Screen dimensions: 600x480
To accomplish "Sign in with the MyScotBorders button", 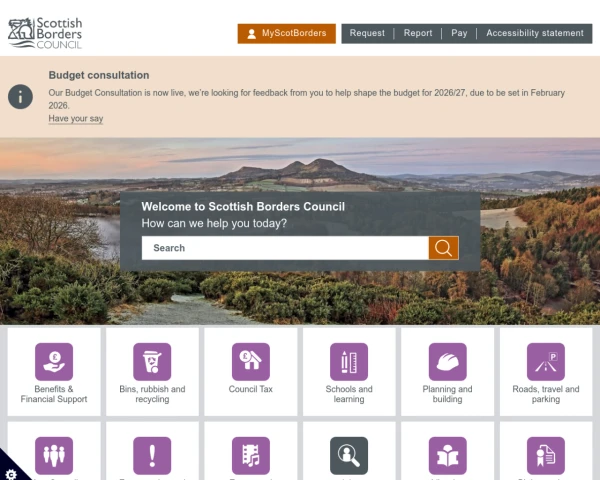I will coord(286,33).
